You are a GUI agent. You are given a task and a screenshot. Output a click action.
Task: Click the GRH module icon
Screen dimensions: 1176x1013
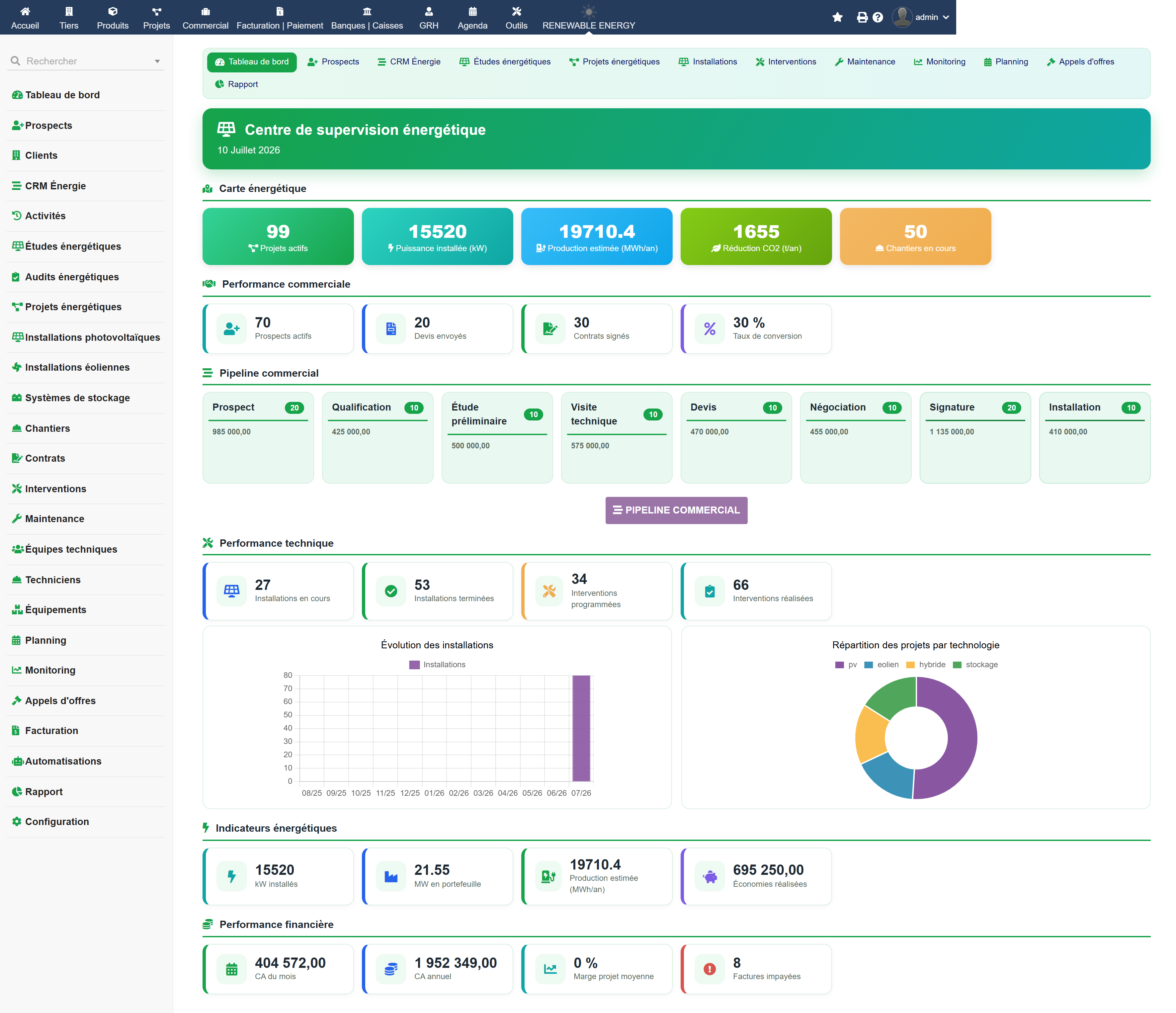(x=429, y=11)
